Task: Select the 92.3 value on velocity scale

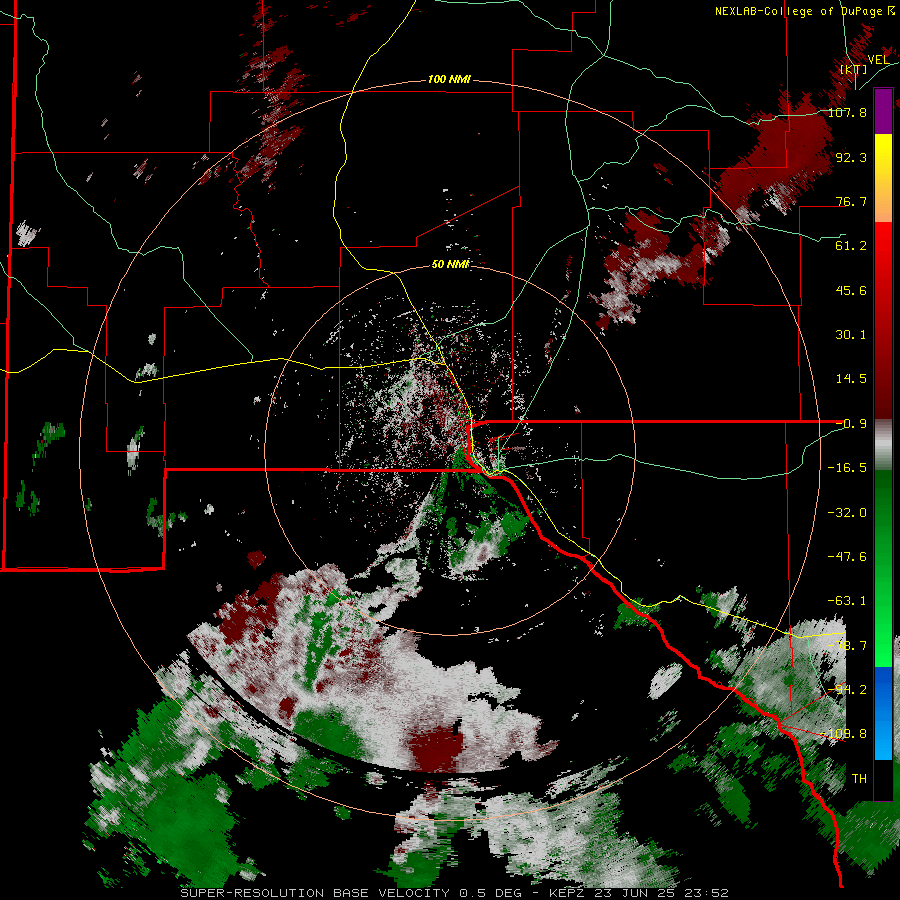Action: coord(851,157)
